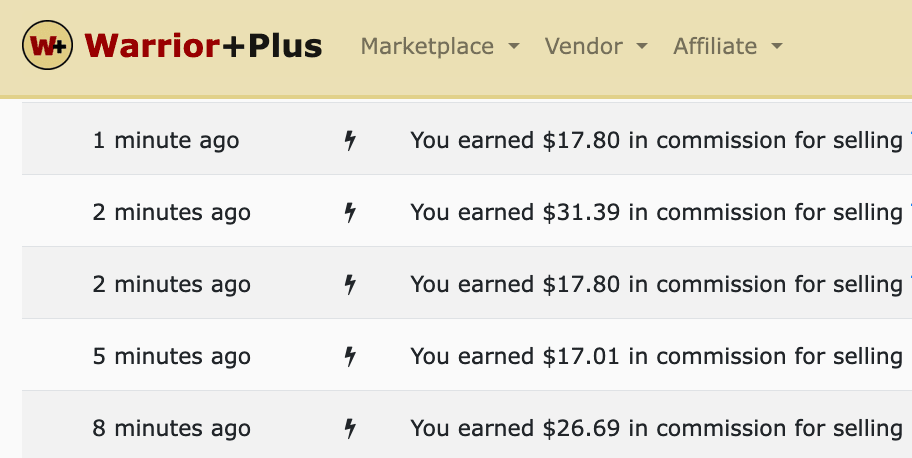Click the lightning bolt in the 1 minute ago row
This screenshot has width=912, height=458.
(350, 140)
